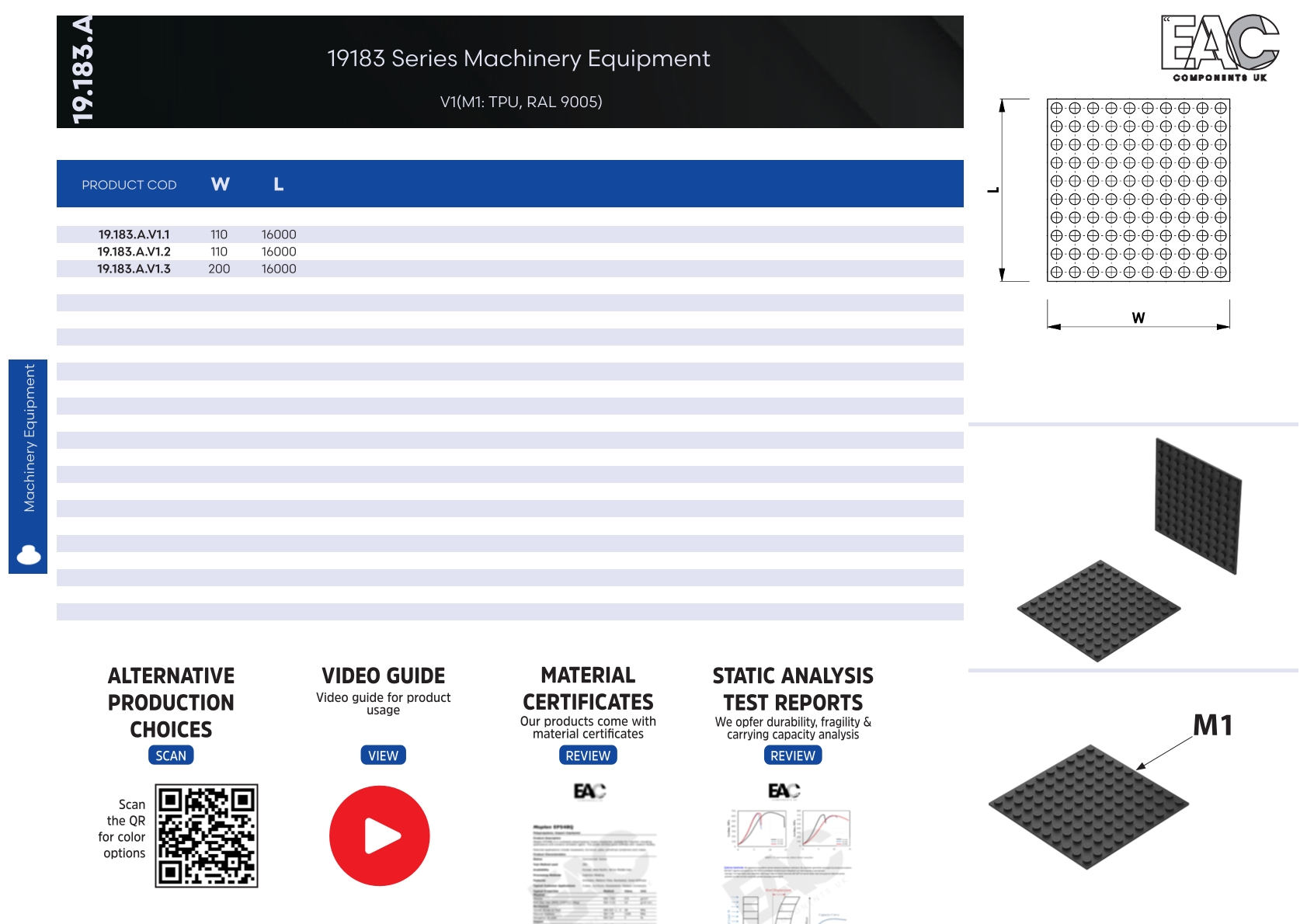This screenshot has height=924, width=1307.
Task: Click the L dimension label on drawing
Action: tap(992, 189)
